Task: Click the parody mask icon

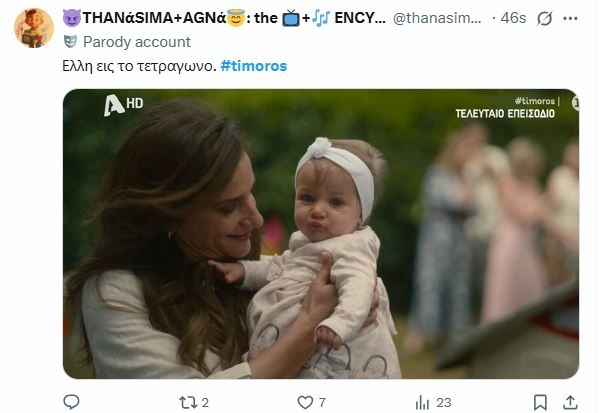Action: [x=70, y=42]
